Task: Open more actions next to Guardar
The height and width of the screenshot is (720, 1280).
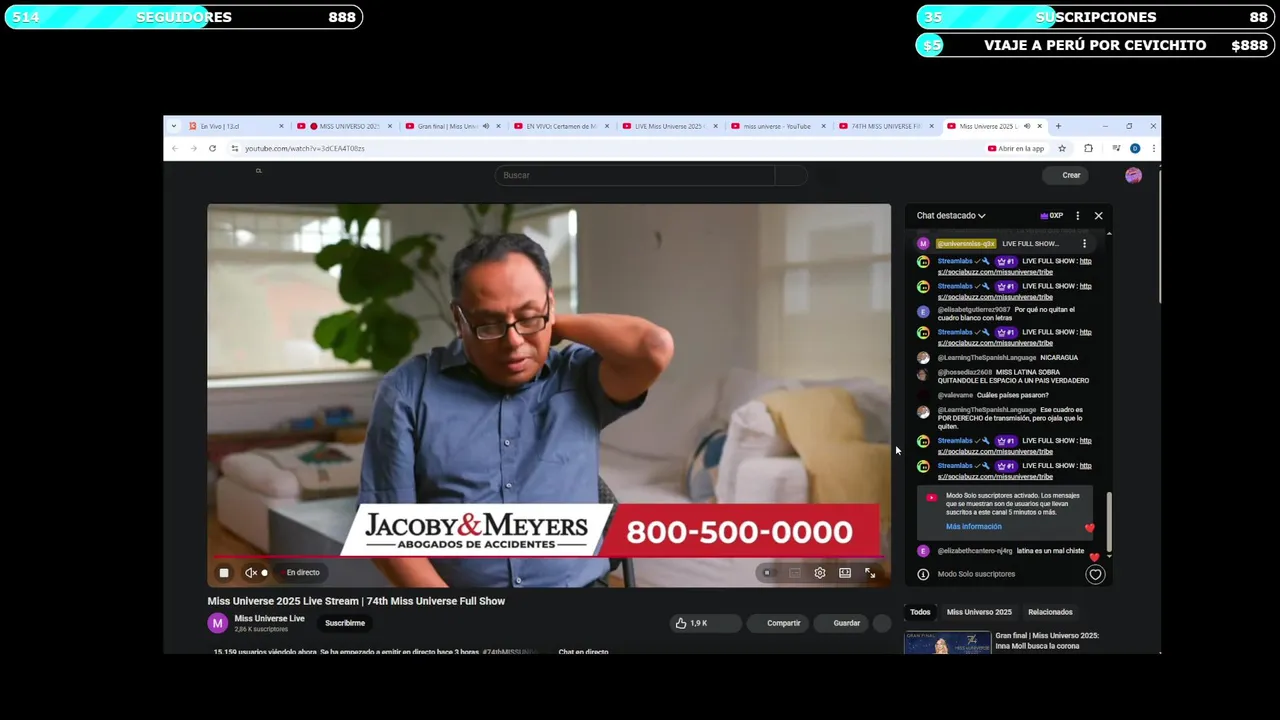Action: [882, 623]
